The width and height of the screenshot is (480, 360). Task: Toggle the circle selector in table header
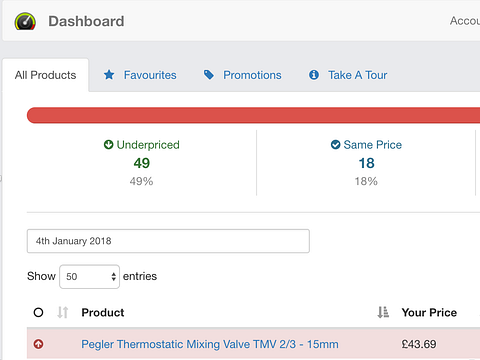tap(38, 312)
